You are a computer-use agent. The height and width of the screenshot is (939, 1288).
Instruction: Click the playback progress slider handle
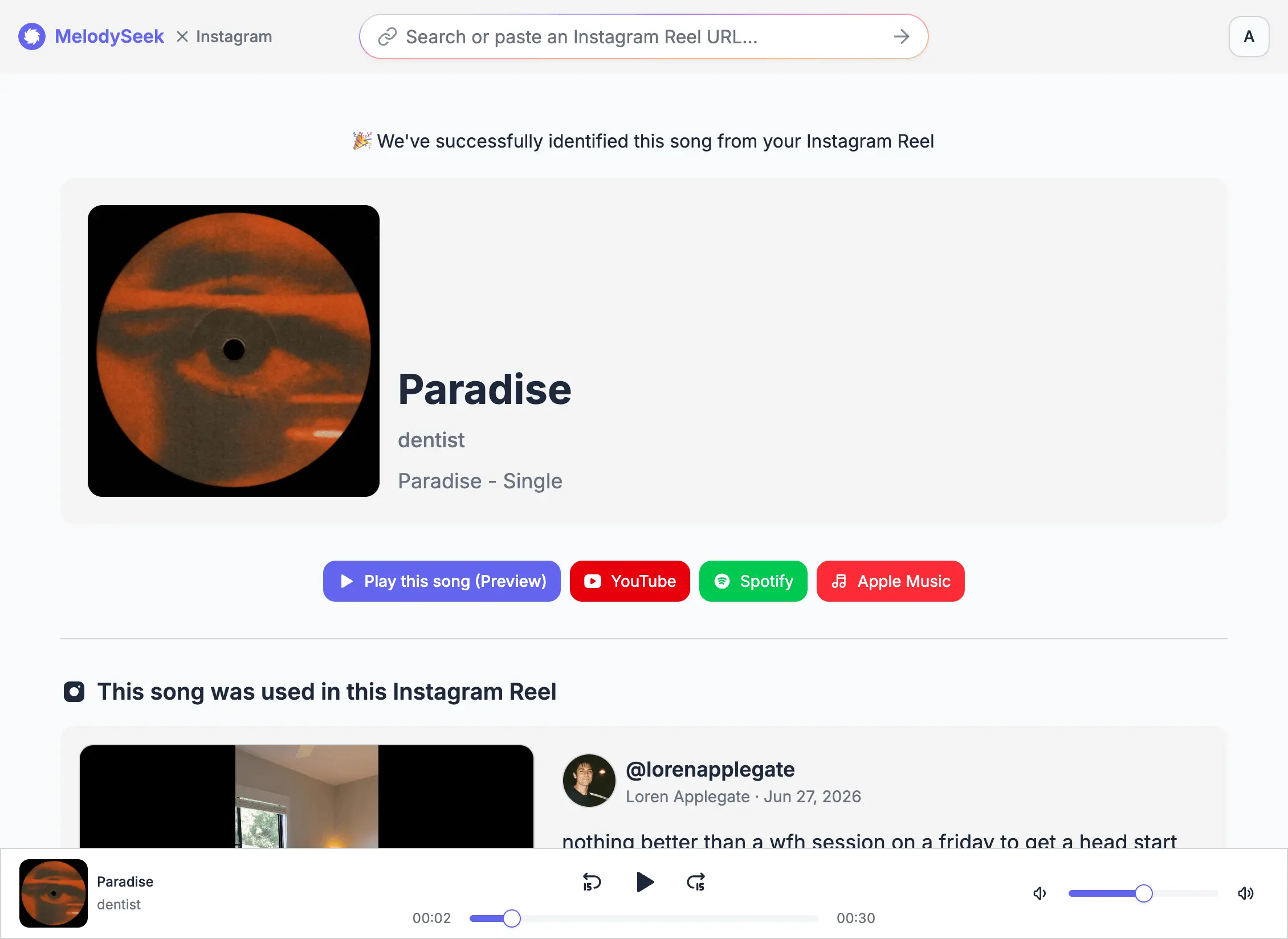click(512, 918)
